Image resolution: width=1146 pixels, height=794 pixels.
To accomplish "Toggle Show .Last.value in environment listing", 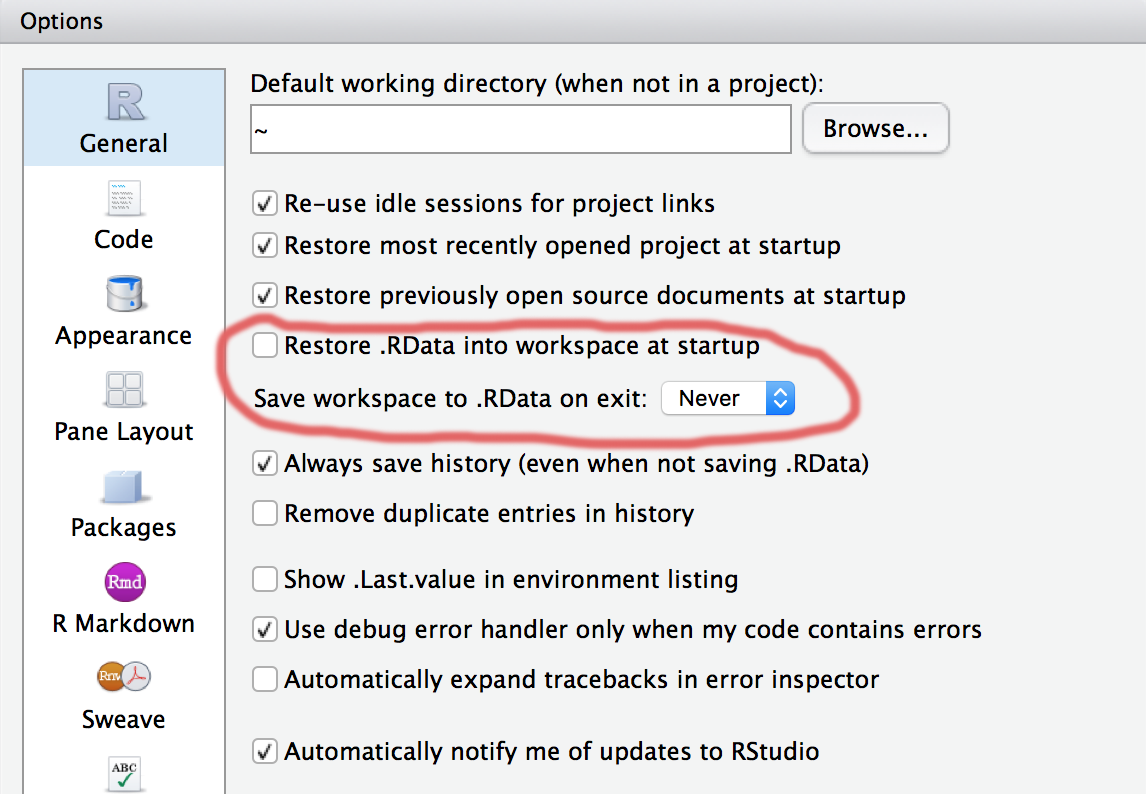I will click(265, 579).
